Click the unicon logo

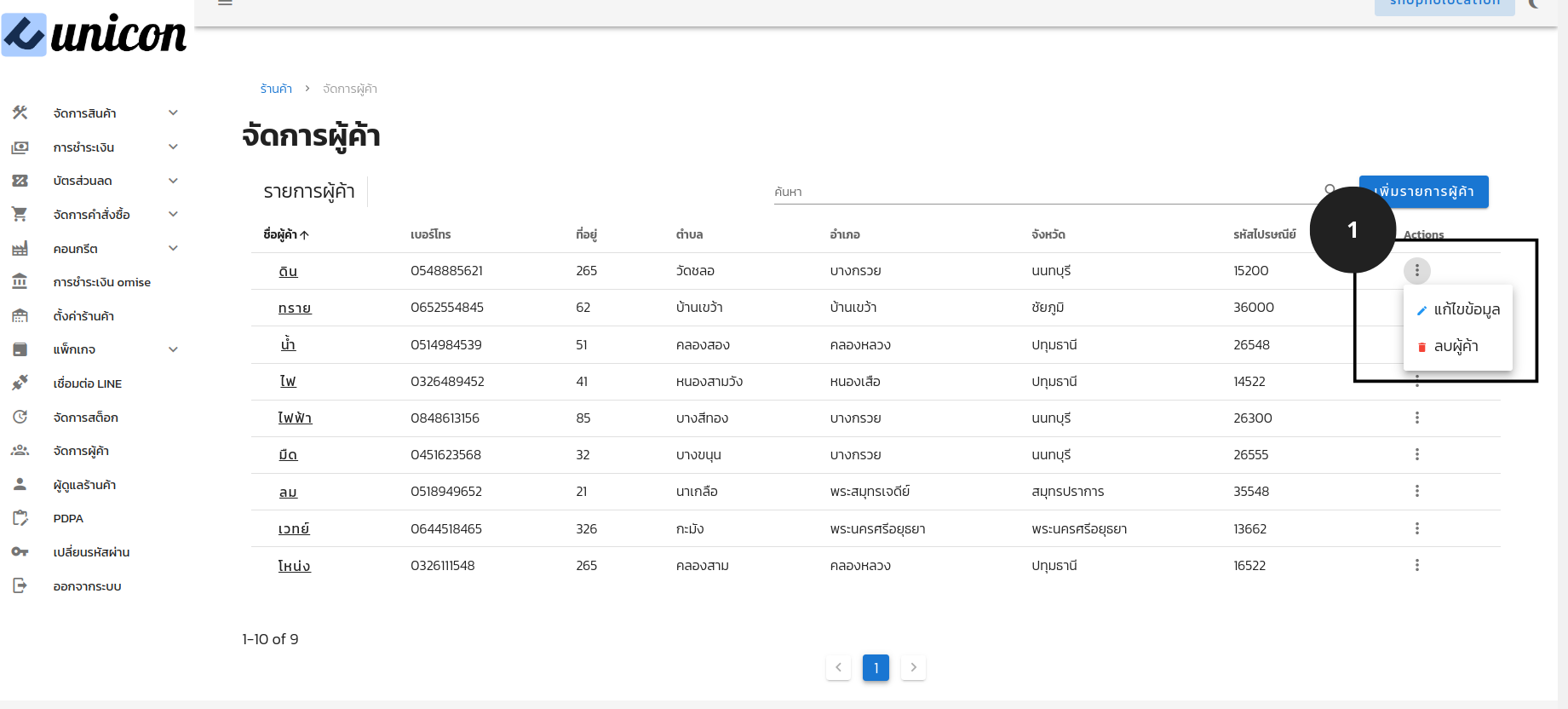click(94, 35)
